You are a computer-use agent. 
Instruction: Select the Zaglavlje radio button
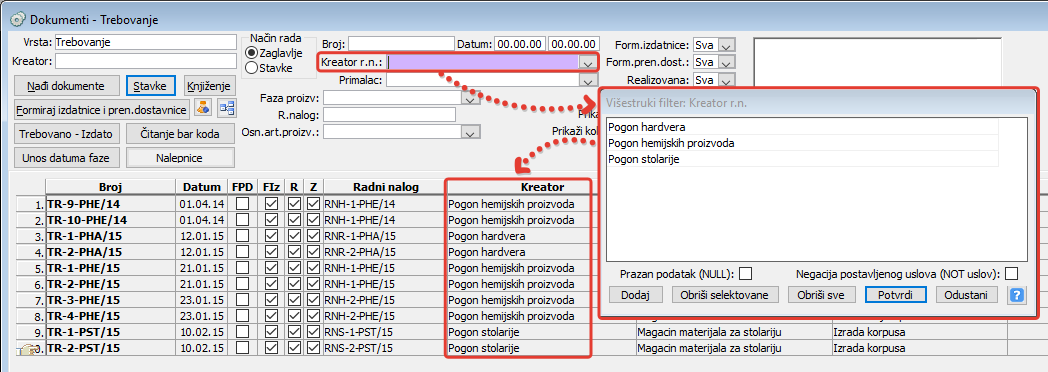(252, 53)
